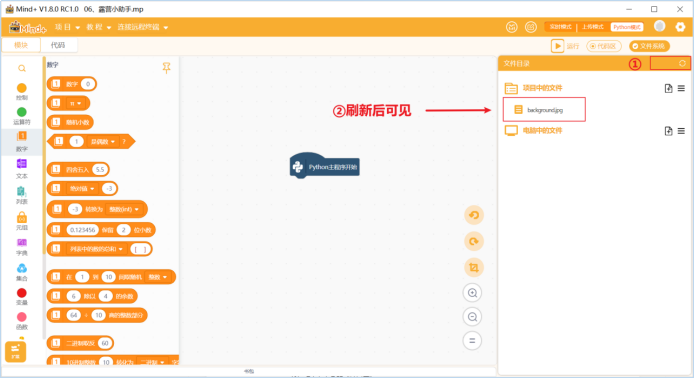Click the 5.5 field in the 四舍五入 block
The width and height of the screenshot is (695, 379).
[100, 169]
